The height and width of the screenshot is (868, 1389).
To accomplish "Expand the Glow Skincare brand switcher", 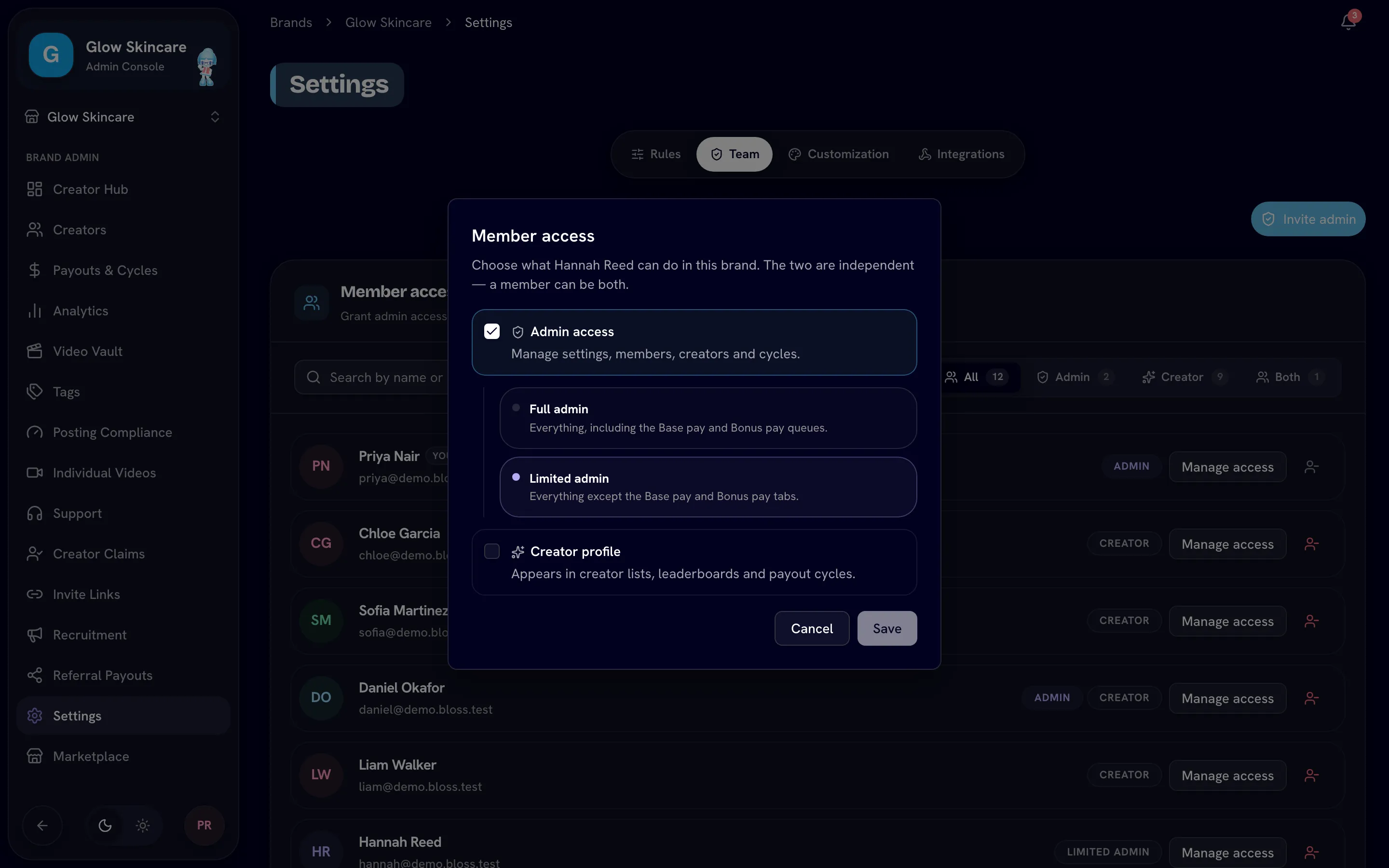I will click(x=123, y=117).
